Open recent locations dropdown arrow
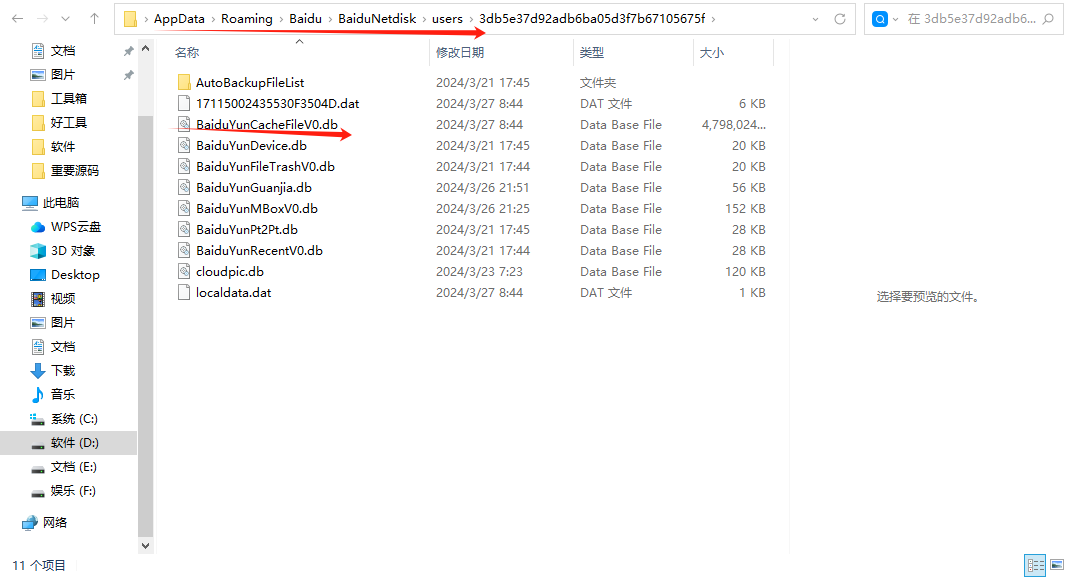 (66, 19)
